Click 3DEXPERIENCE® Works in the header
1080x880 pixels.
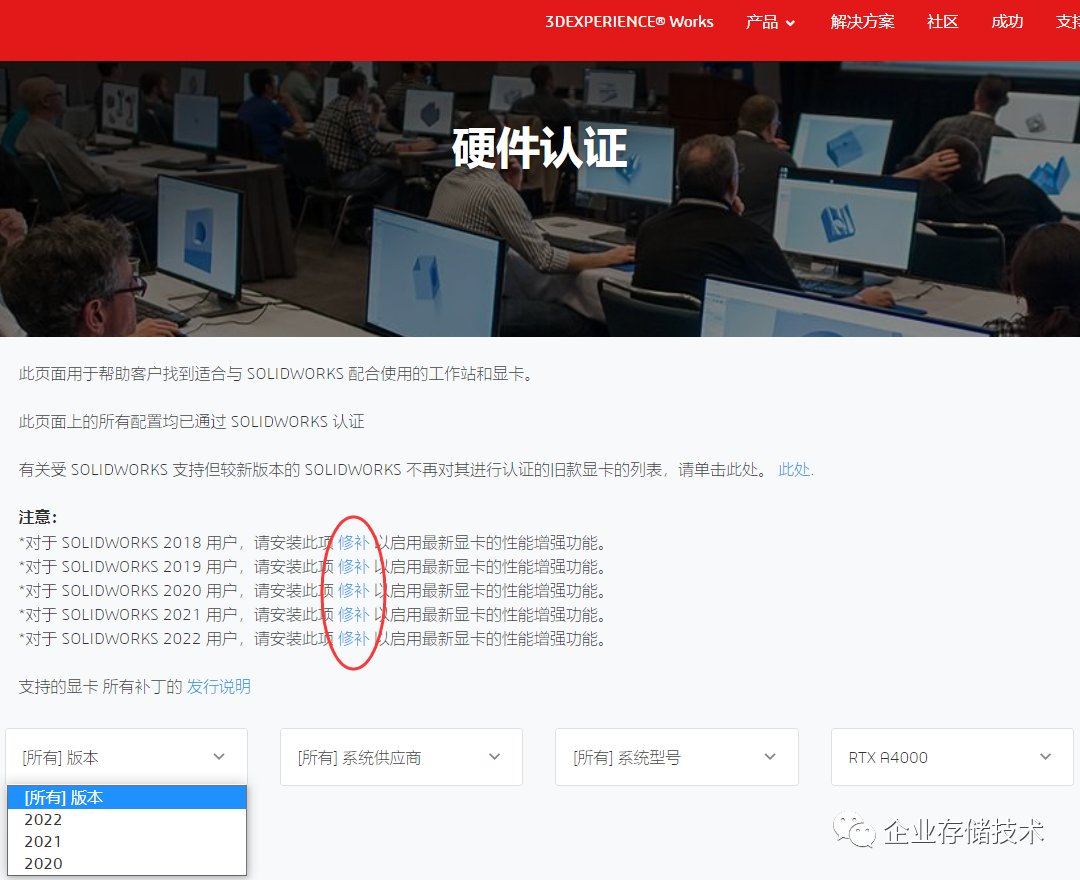(x=629, y=22)
